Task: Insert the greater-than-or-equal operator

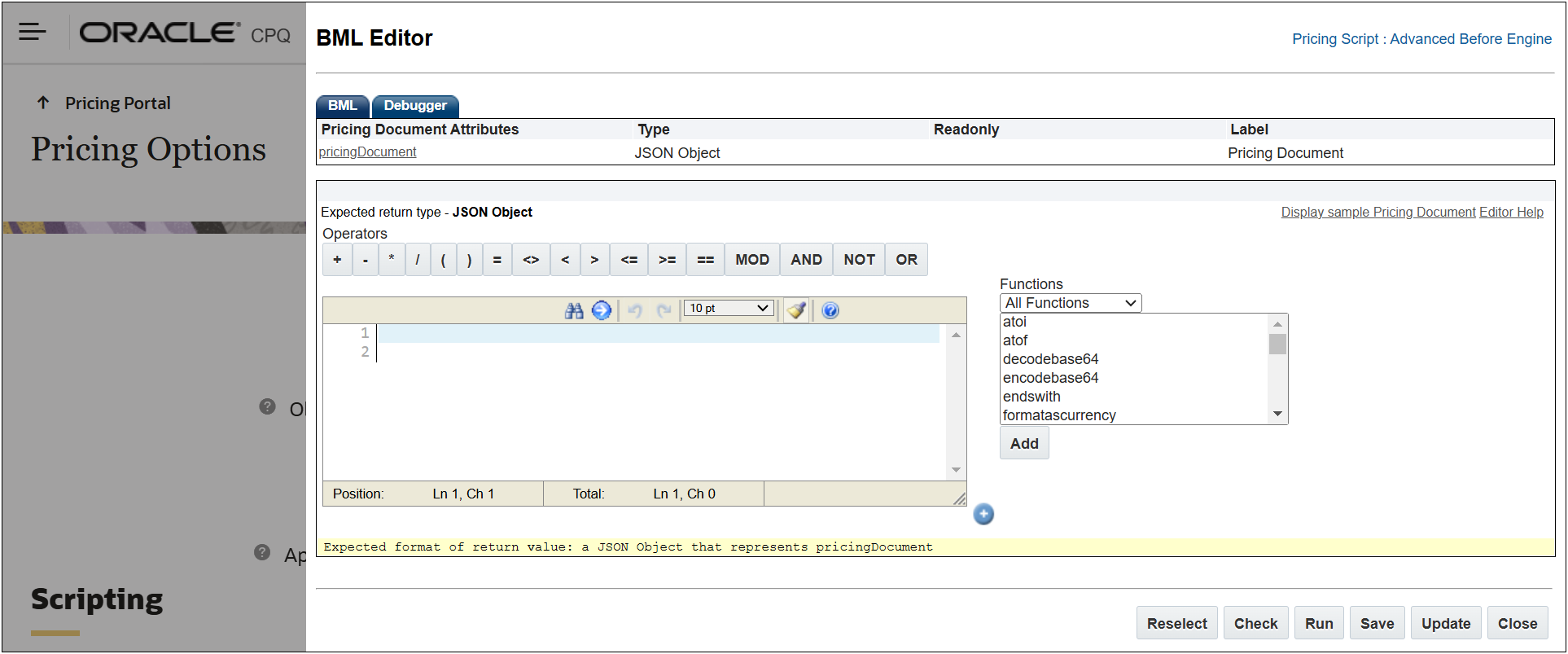Action: click(x=667, y=260)
